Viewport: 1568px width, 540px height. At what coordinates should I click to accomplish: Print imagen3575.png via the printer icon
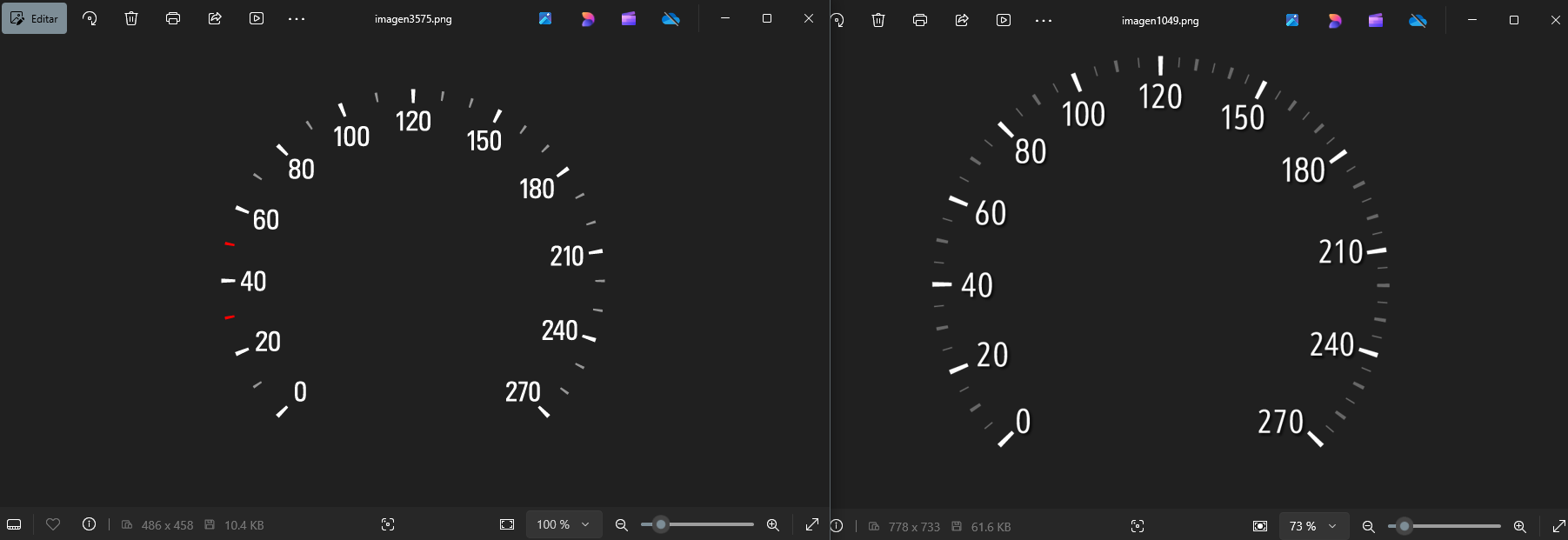pos(173,18)
